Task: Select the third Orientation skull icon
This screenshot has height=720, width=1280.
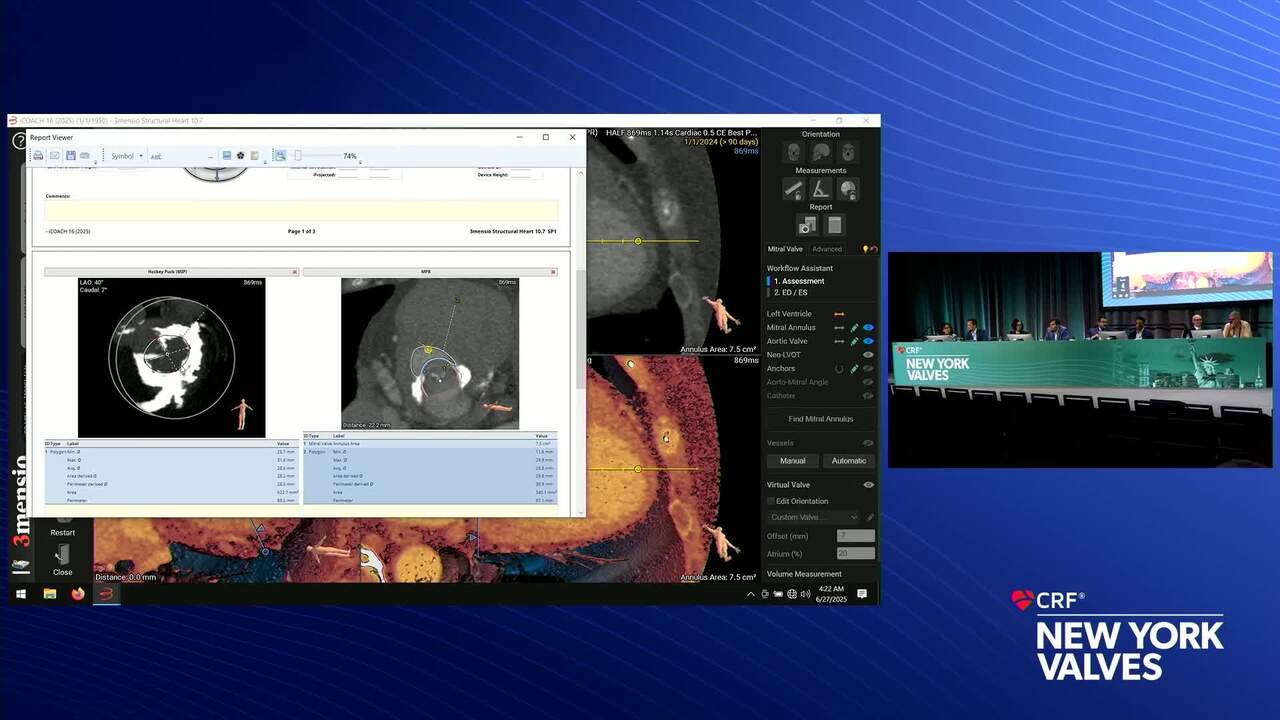Action: pyautogui.click(x=848, y=153)
